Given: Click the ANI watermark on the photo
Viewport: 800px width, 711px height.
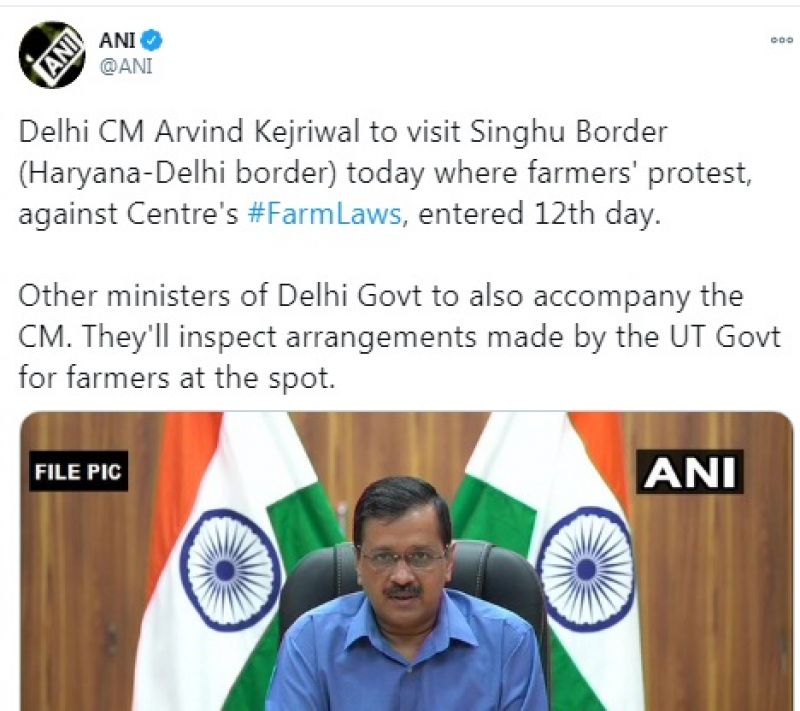Looking at the screenshot, I should 690,471.
